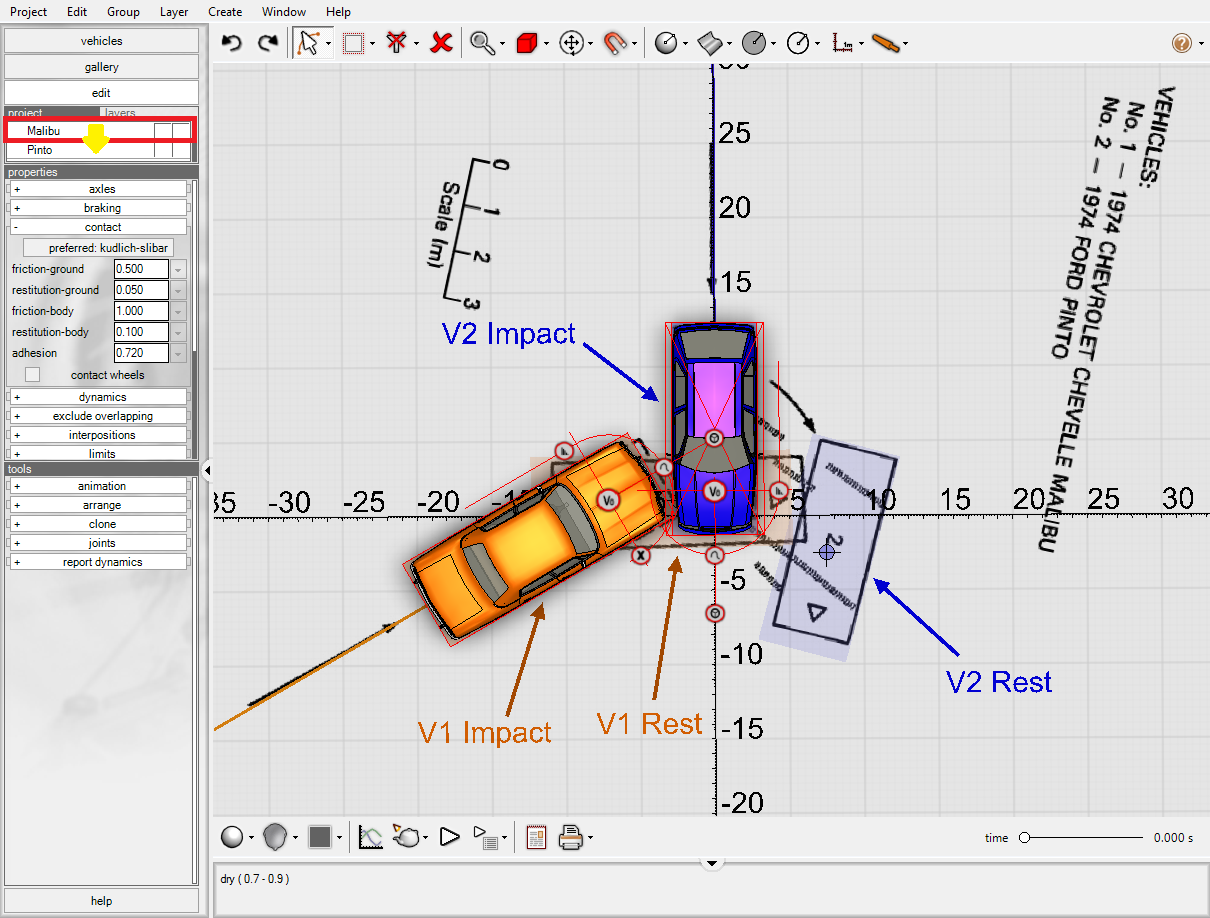Click the first gray circle gauge icon
1210x918 pixels.
(x=665, y=43)
